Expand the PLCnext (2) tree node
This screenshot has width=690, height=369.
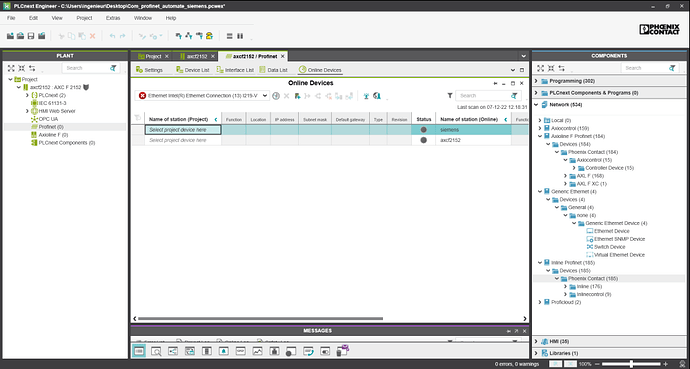(27, 95)
